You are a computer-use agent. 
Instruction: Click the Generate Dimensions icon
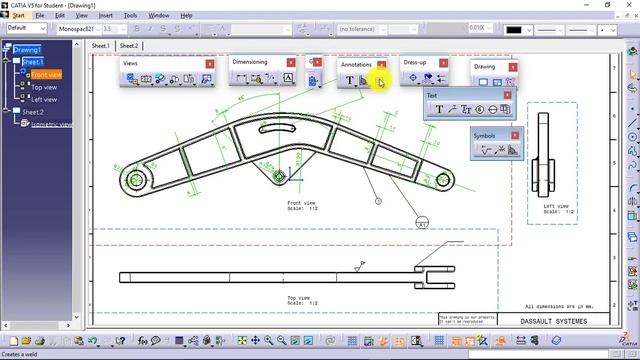point(313,80)
